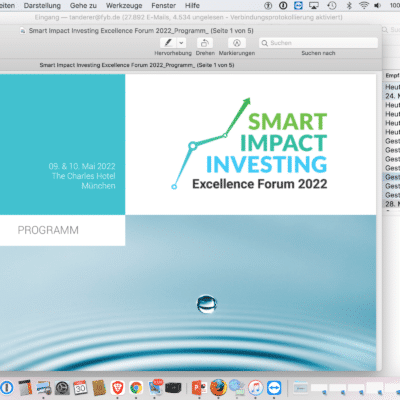Click the document proxy icon in title bar
The image size is (400, 400).
pos(23,31)
